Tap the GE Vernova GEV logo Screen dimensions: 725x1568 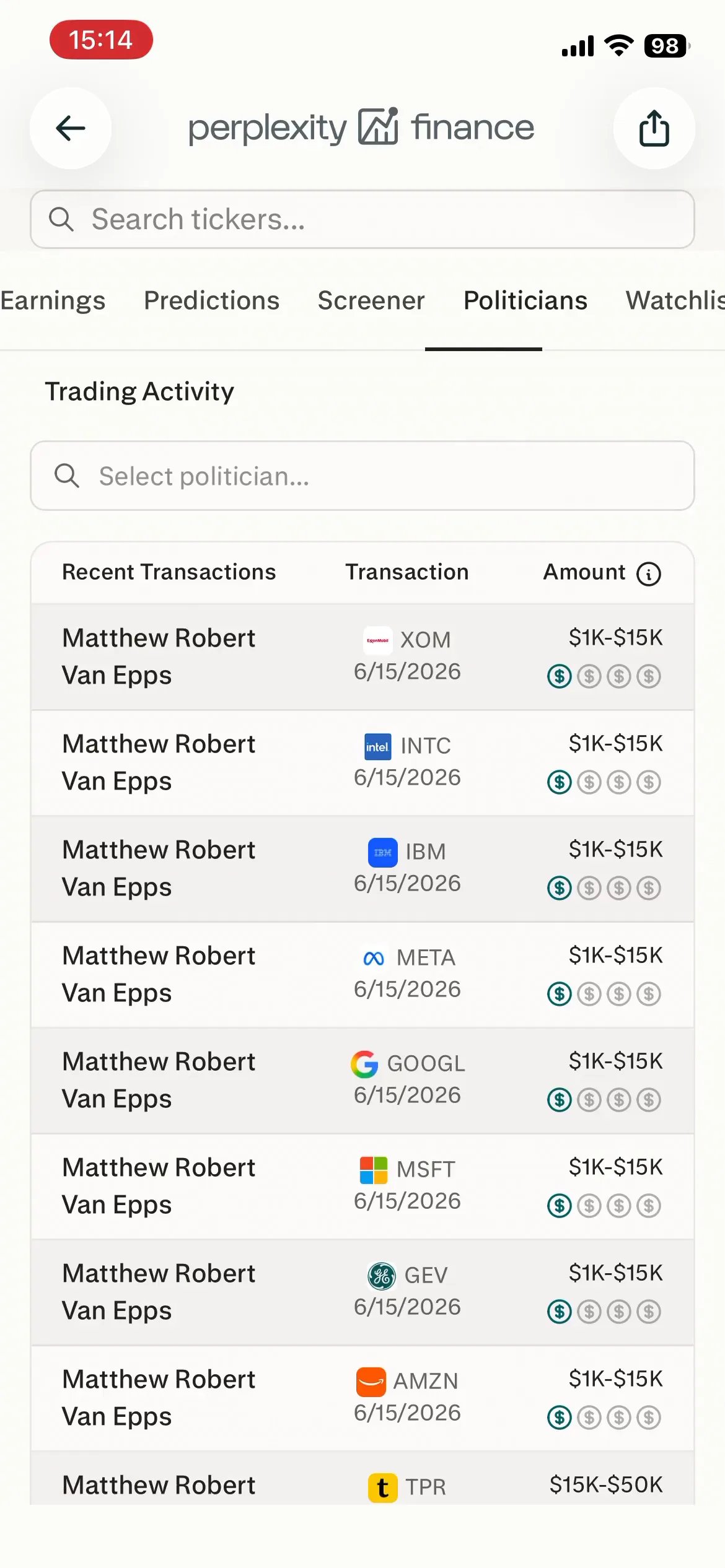click(382, 1276)
